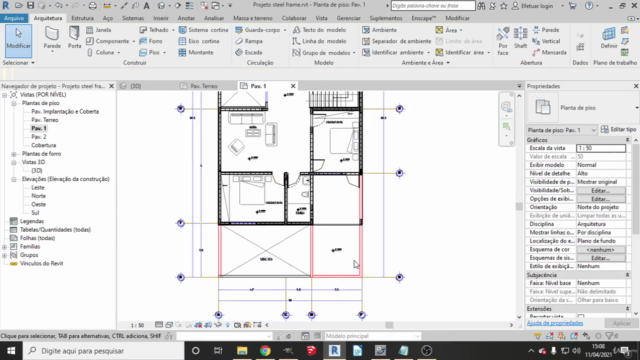Switch to the Pav. Terreo view tab
The width and height of the screenshot is (640, 360).
(x=204, y=86)
